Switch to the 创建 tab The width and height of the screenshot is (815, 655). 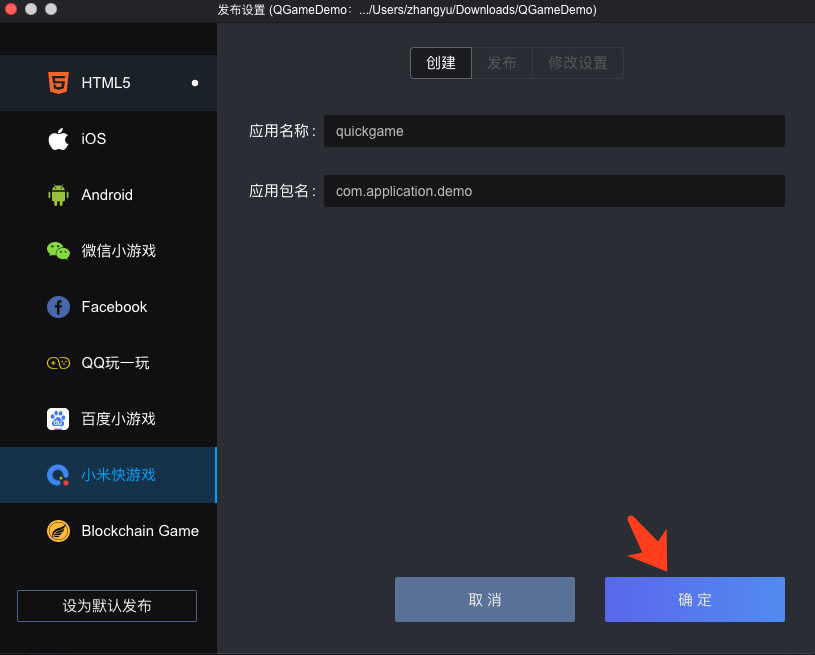point(441,63)
